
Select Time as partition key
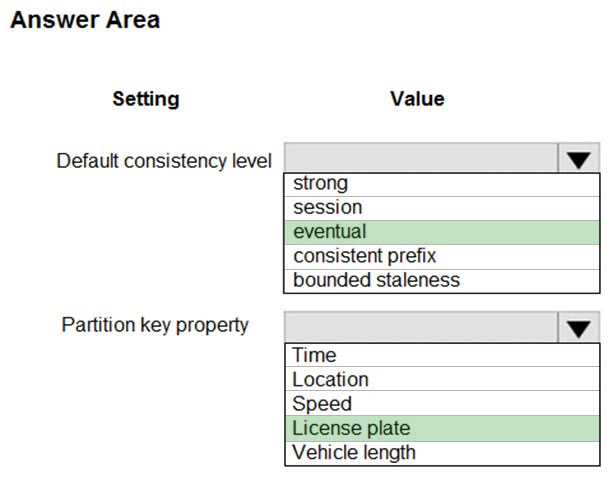[x=442, y=355]
